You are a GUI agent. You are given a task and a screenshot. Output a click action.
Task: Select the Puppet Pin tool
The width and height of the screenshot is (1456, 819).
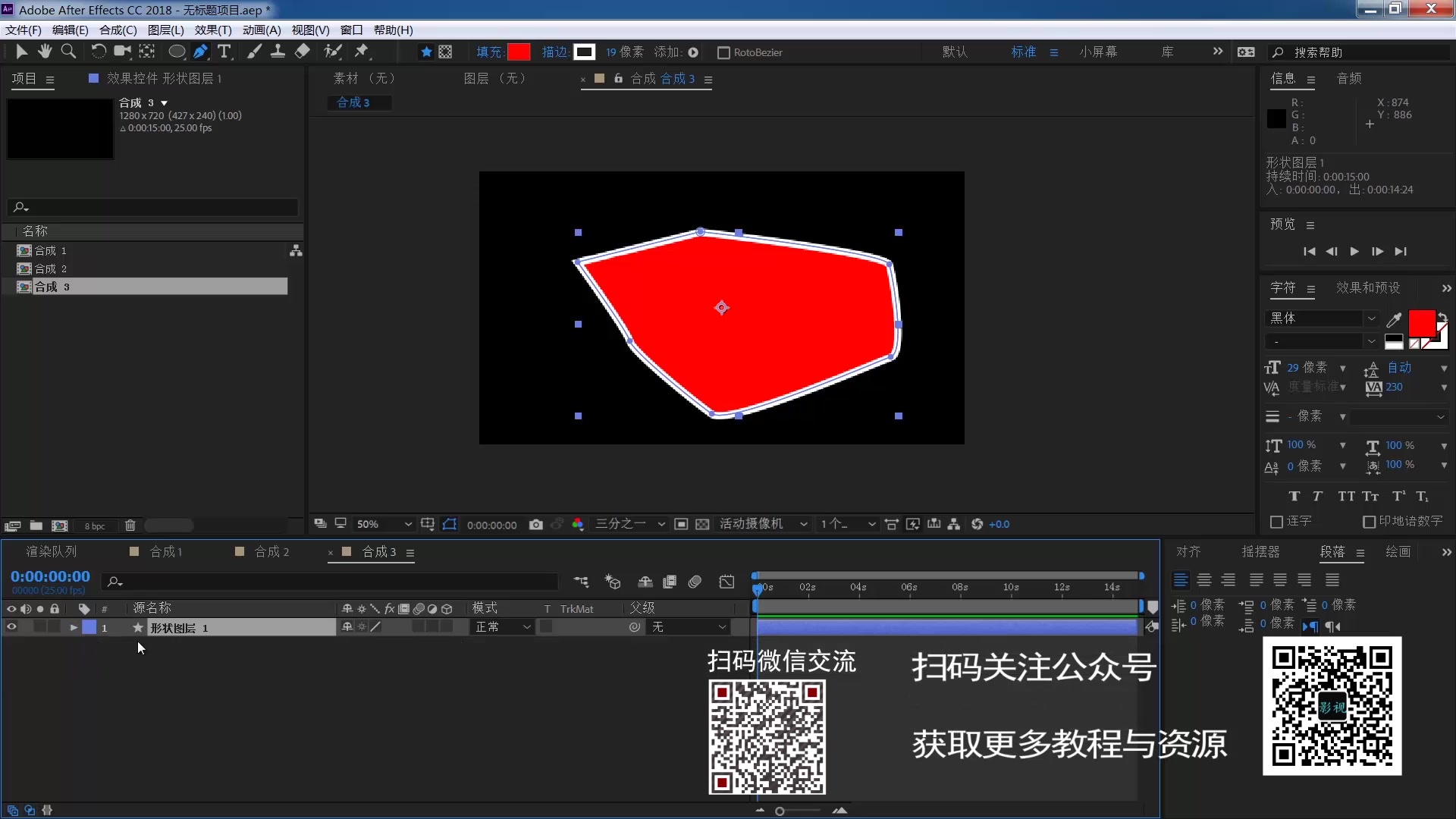click(x=363, y=52)
